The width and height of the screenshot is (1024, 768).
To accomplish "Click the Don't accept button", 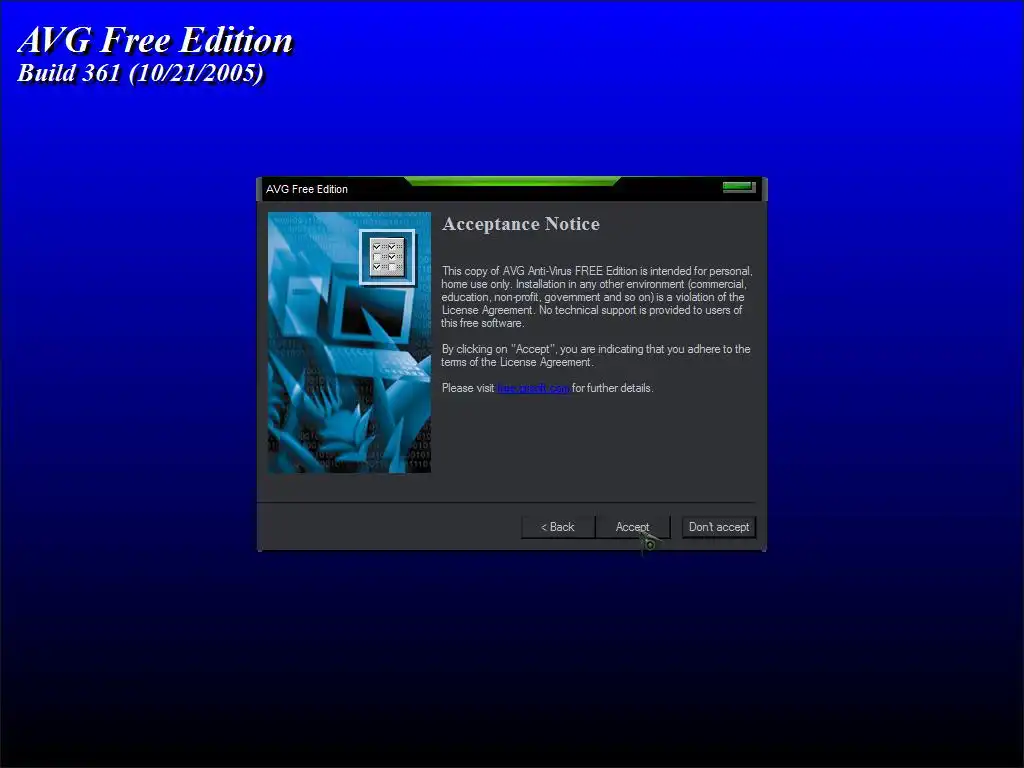I will coord(718,527).
